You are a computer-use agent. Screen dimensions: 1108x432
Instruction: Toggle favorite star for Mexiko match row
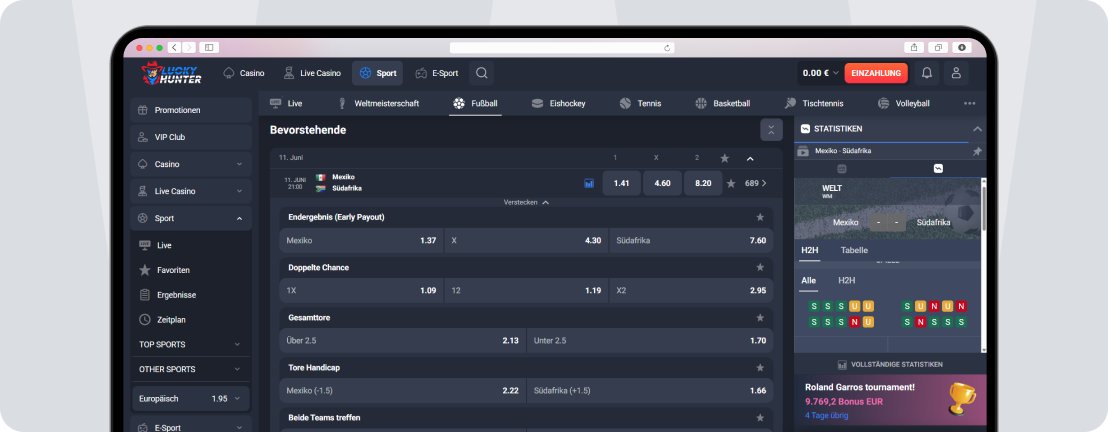[731, 184]
